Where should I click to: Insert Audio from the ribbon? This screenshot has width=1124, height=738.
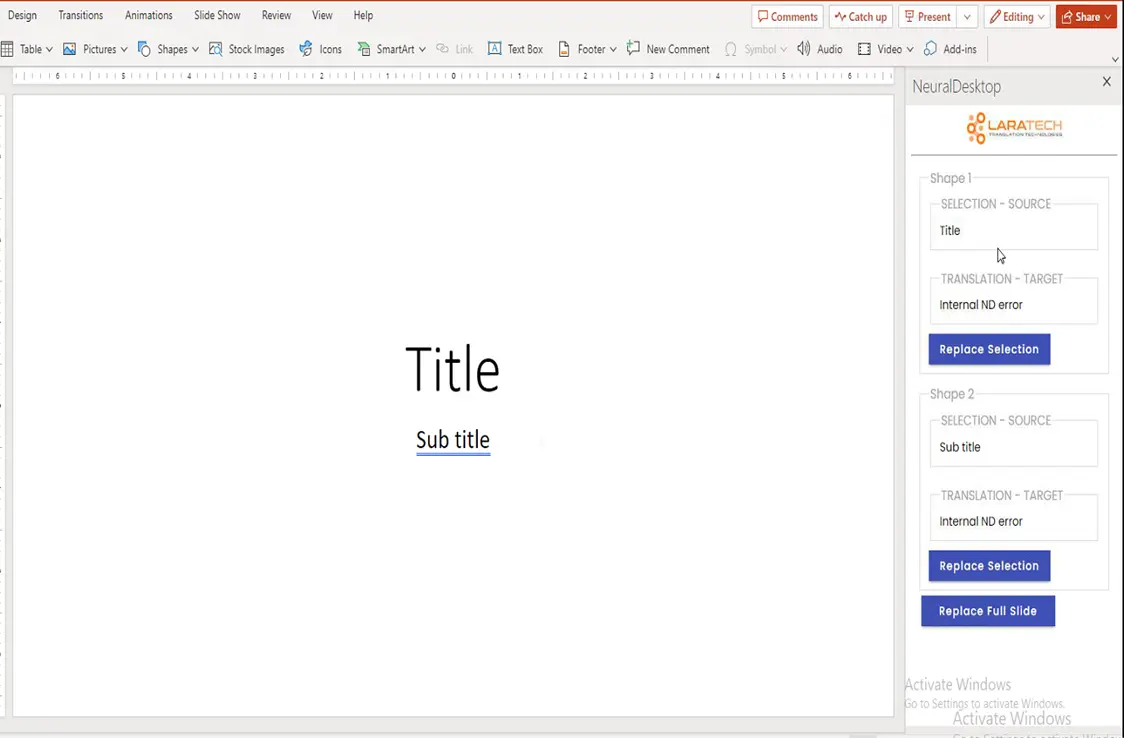(819, 49)
